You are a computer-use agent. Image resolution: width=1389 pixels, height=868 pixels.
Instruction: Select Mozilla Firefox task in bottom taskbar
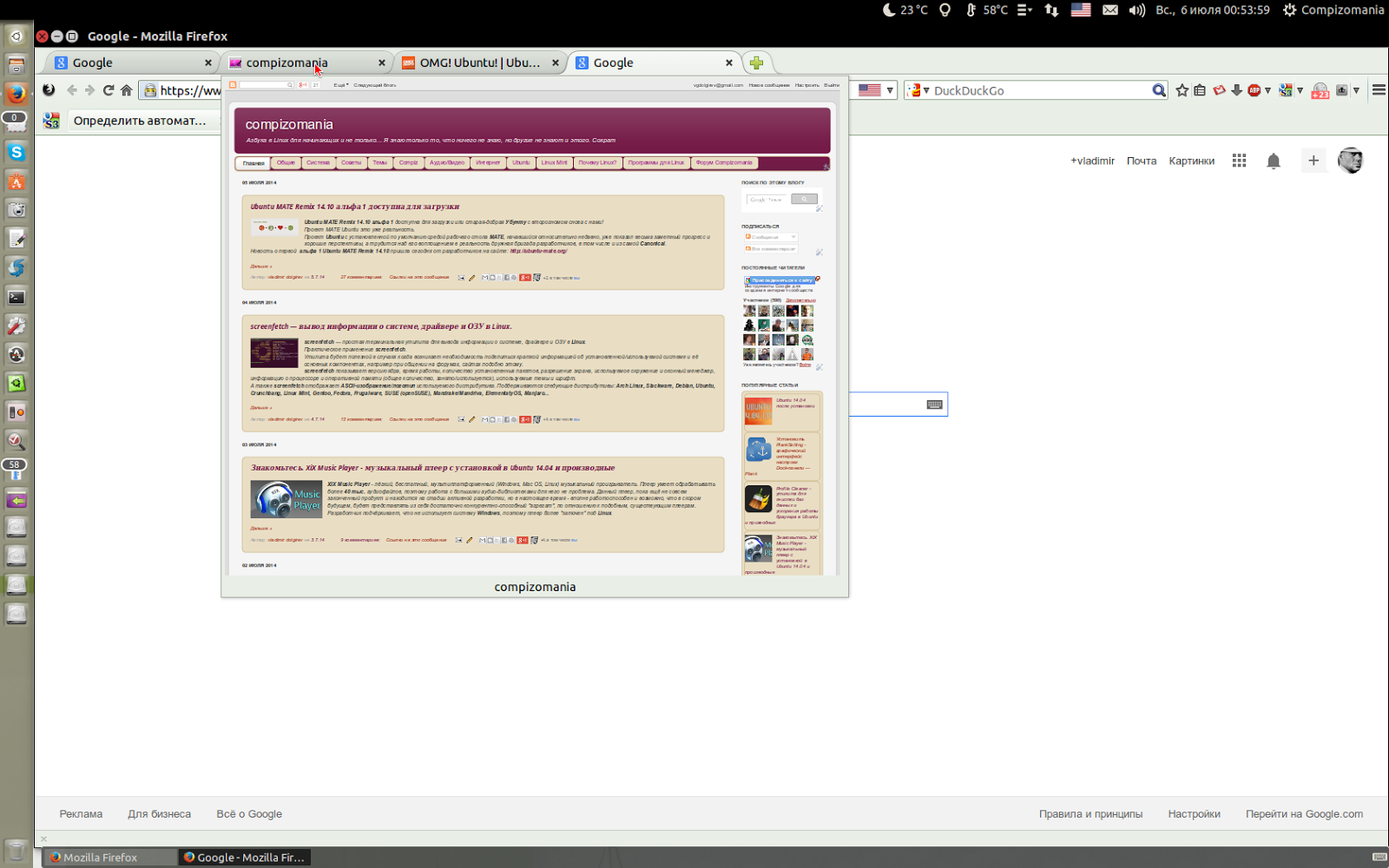pyautogui.click(x=109, y=857)
